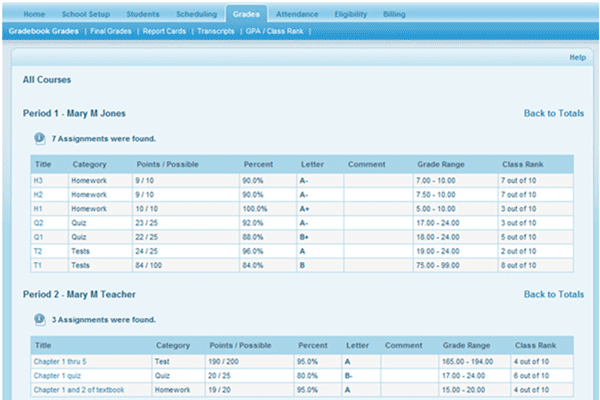The height and width of the screenshot is (400, 600).
Task: Open the Chapter 1 quiz assignment
Action: point(54,375)
